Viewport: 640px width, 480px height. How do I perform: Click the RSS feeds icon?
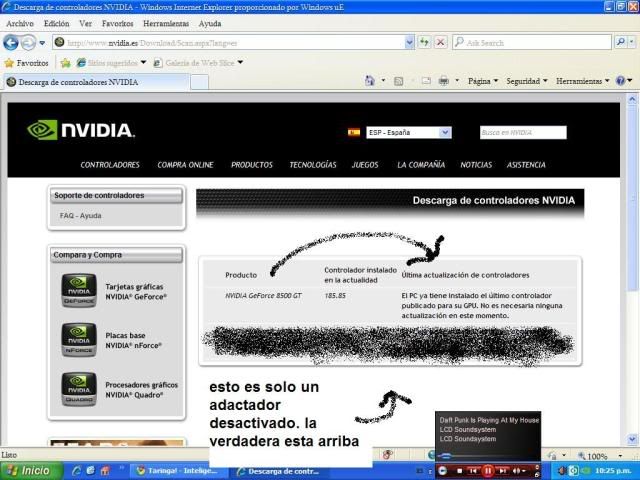(x=398, y=81)
